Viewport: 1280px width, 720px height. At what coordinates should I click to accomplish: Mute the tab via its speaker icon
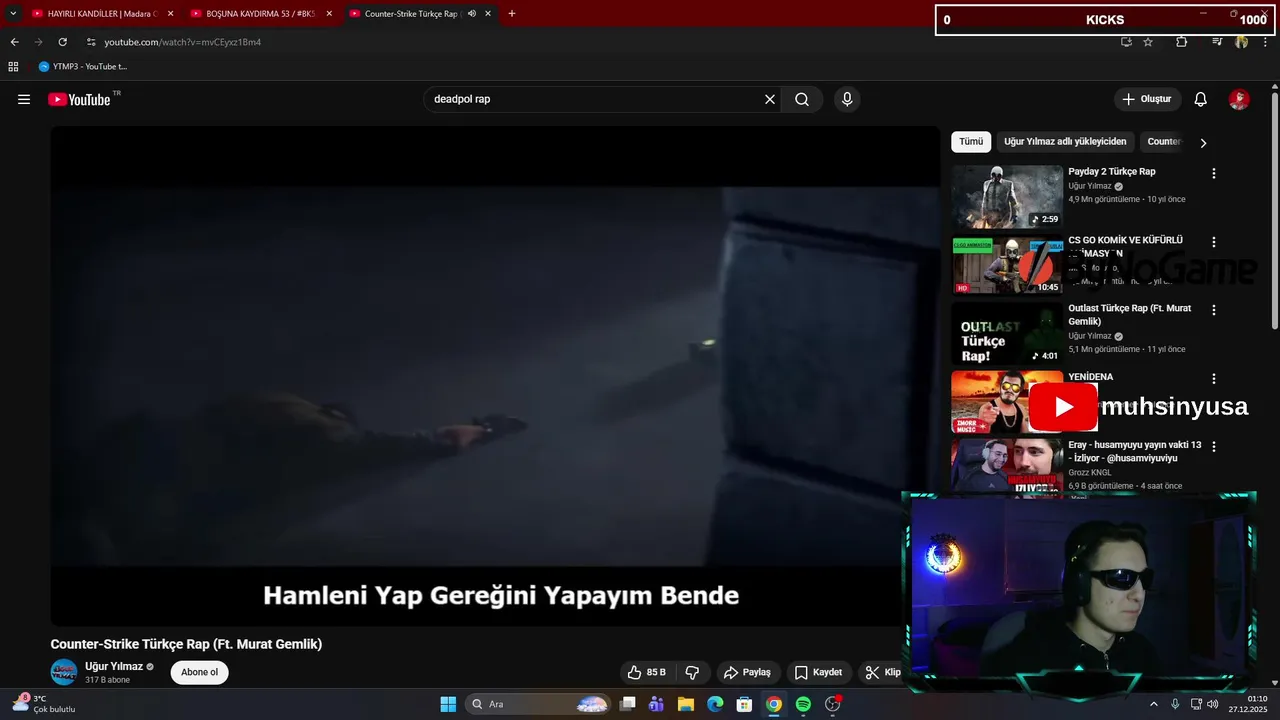pyautogui.click(x=472, y=14)
